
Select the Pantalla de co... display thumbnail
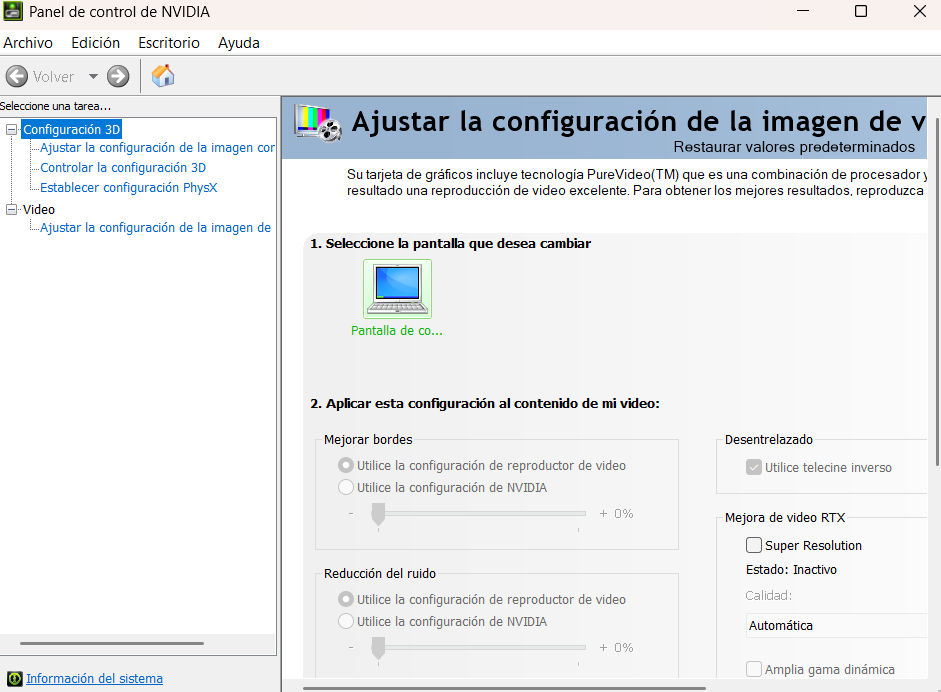point(397,289)
